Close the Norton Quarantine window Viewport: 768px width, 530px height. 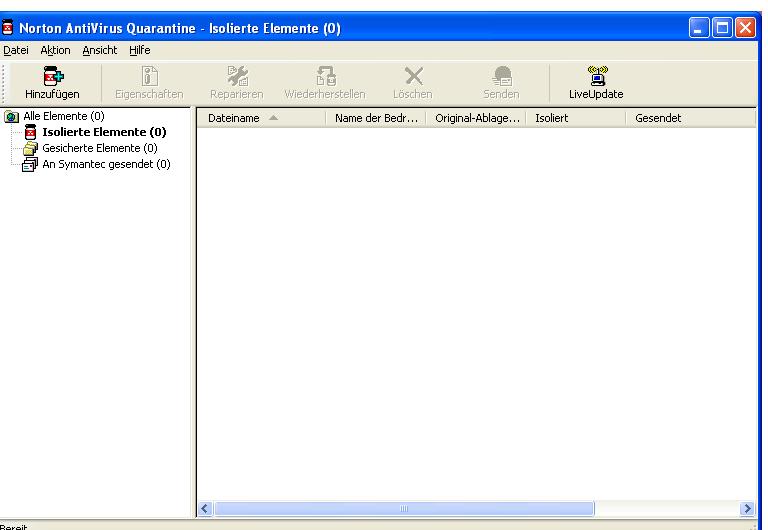(745, 27)
